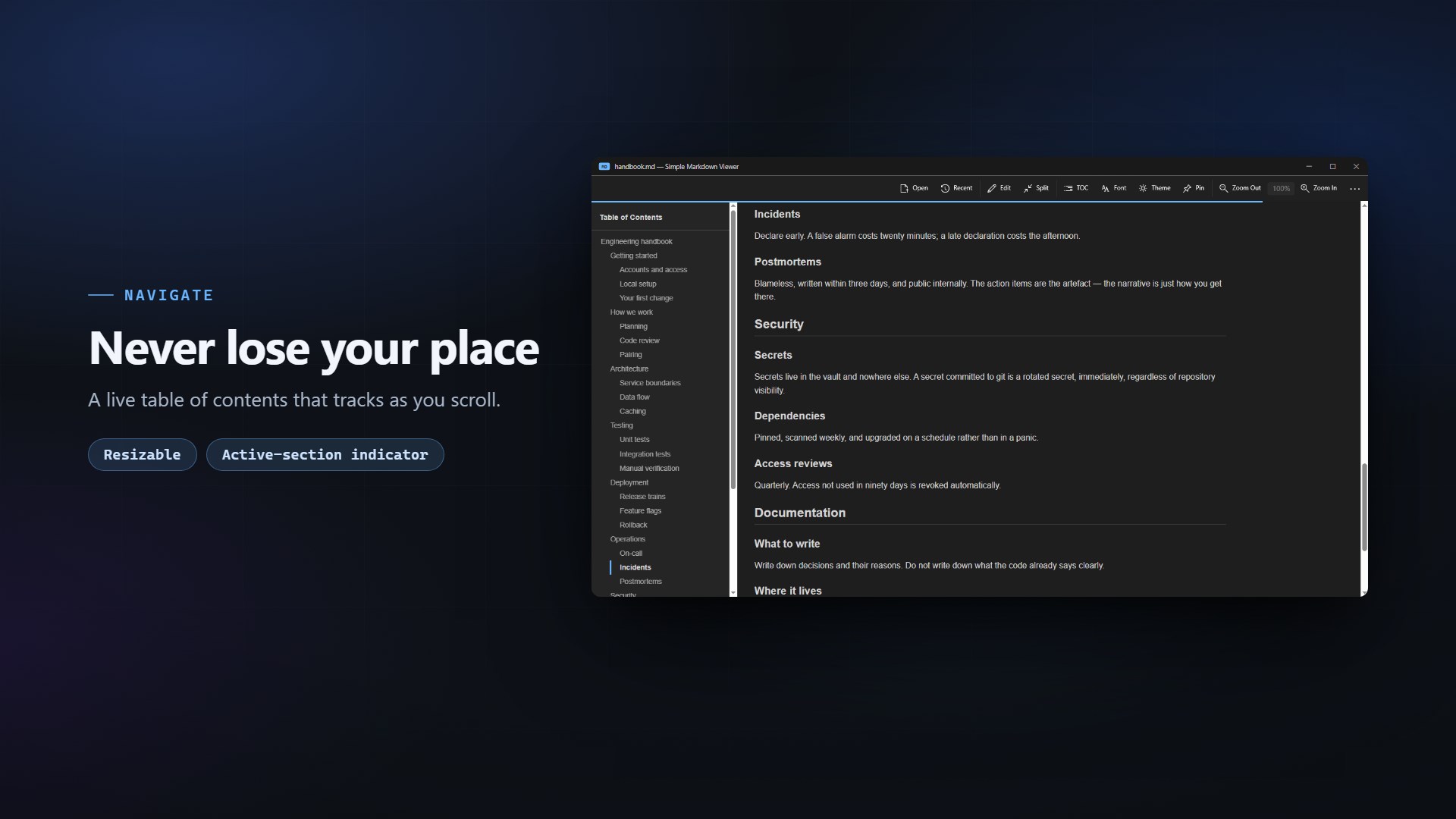Click the Table of Contents header
1456x819 pixels.
pyautogui.click(x=630, y=218)
